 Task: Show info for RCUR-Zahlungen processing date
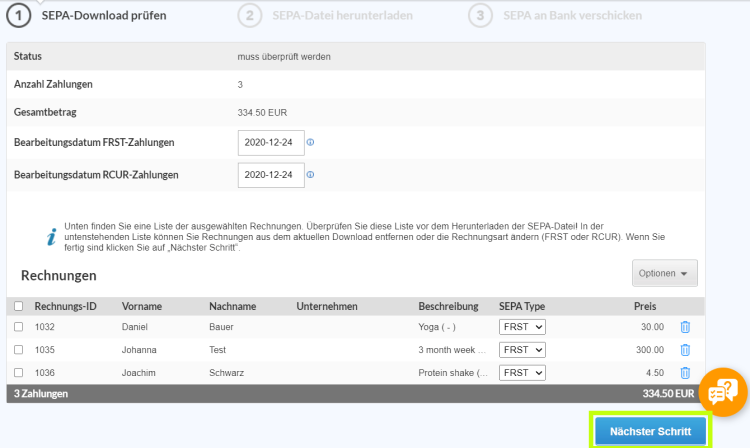(310, 175)
